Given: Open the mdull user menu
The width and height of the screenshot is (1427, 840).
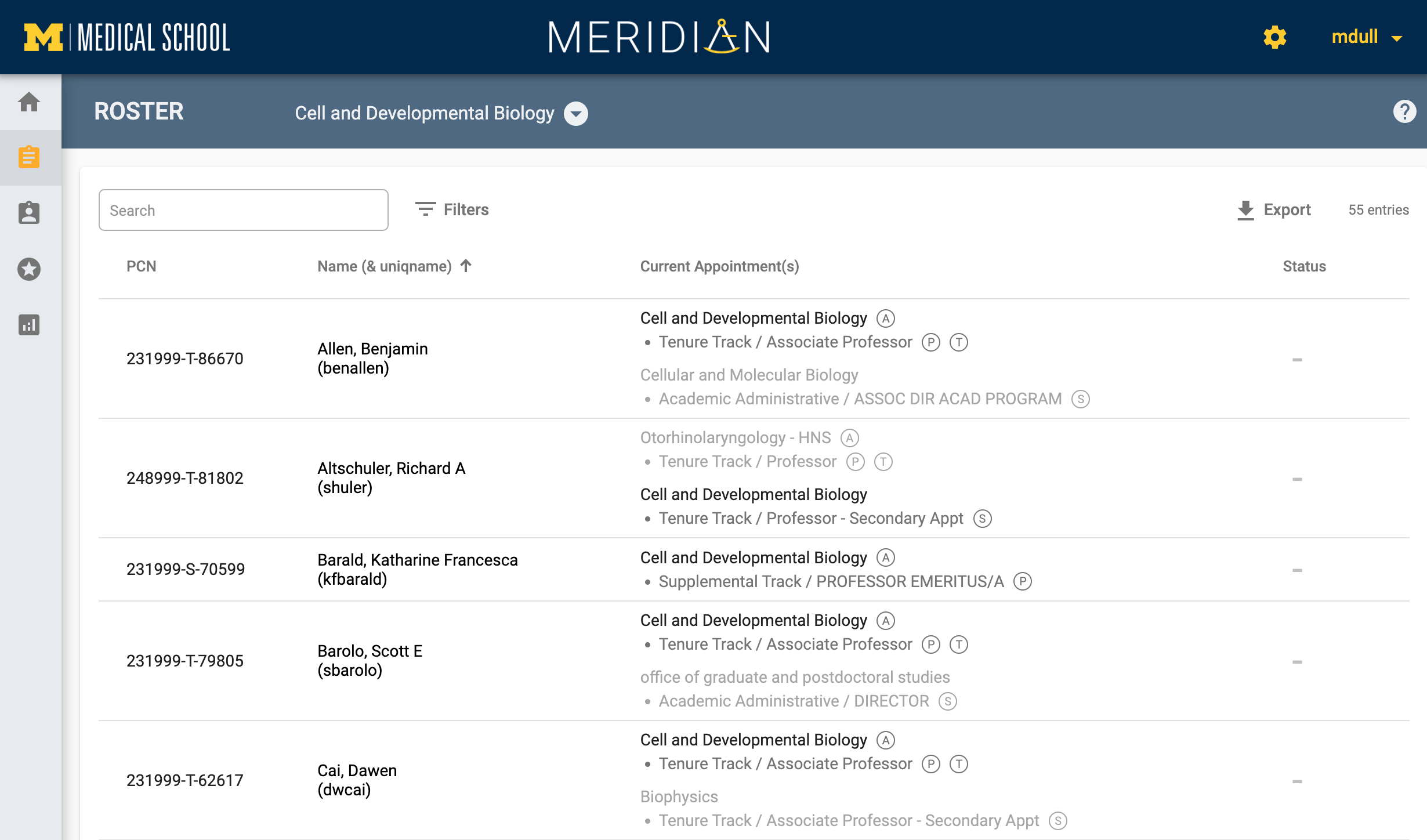Looking at the screenshot, I should [x=1366, y=37].
